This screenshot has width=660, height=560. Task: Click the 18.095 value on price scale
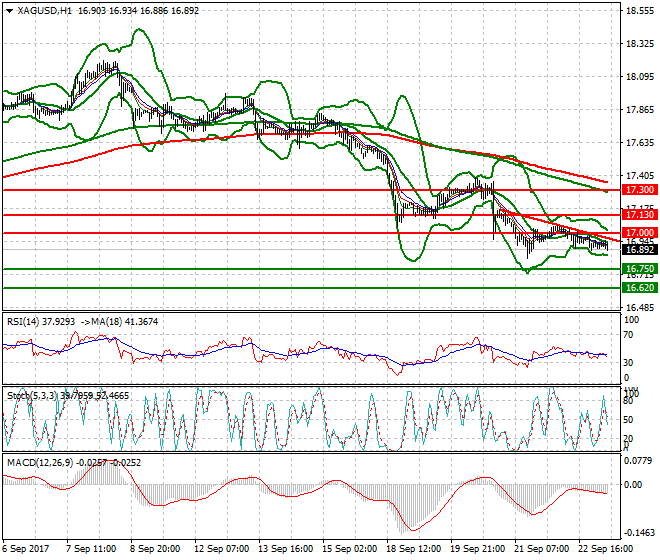pyautogui.click(x=638, y=77)
